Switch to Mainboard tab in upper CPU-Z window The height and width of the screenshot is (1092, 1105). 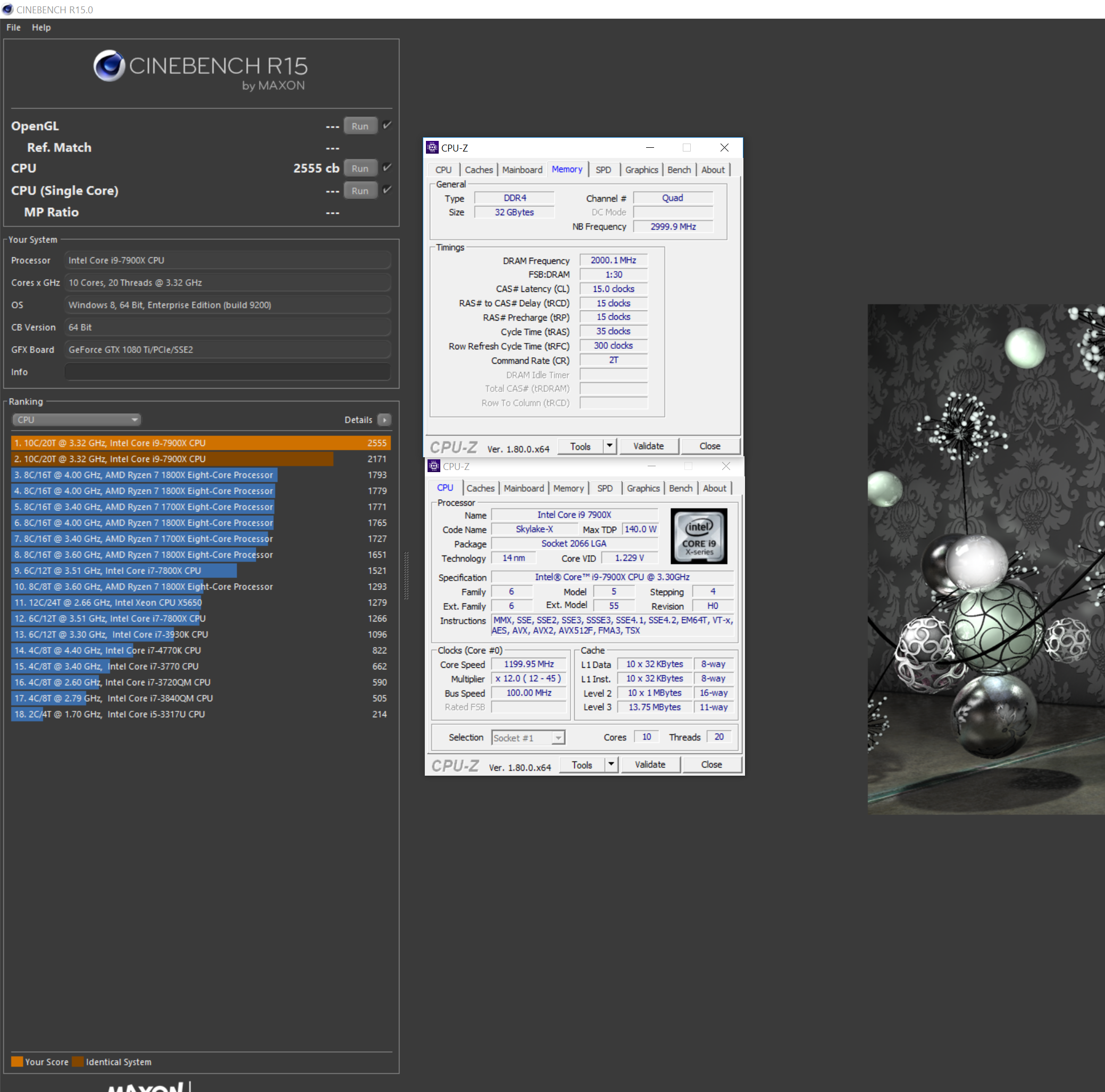click(x=522, y=170)
